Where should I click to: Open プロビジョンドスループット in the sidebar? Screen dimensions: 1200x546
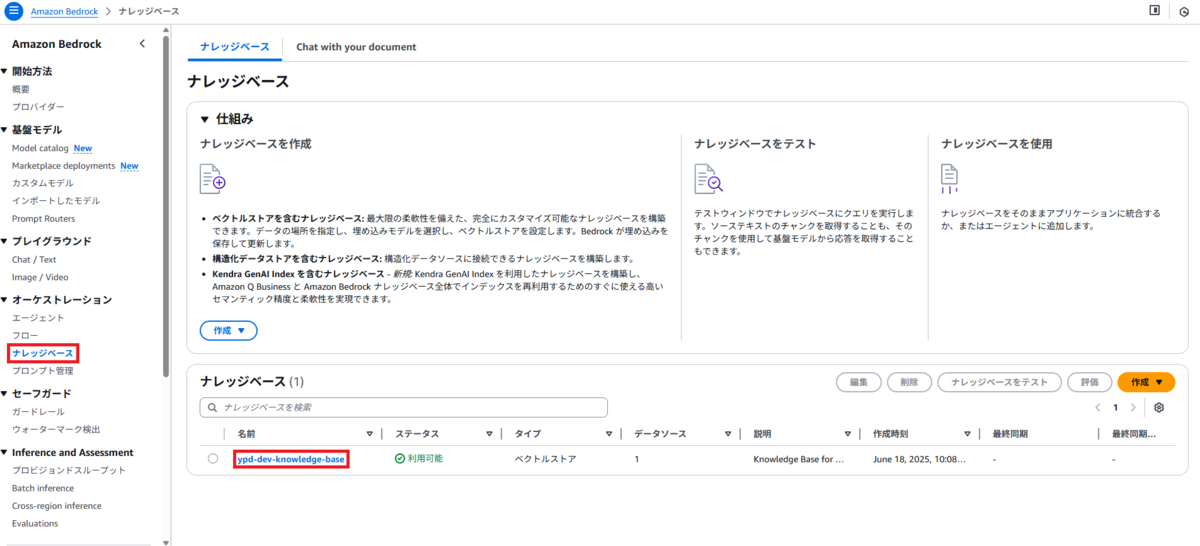pos(69,470)
